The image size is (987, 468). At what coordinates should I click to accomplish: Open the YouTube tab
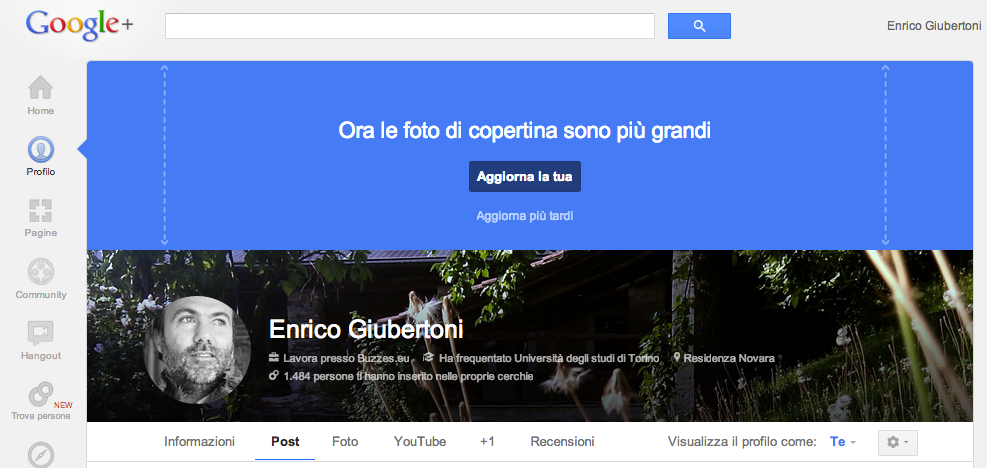click(x=420, y=442)
